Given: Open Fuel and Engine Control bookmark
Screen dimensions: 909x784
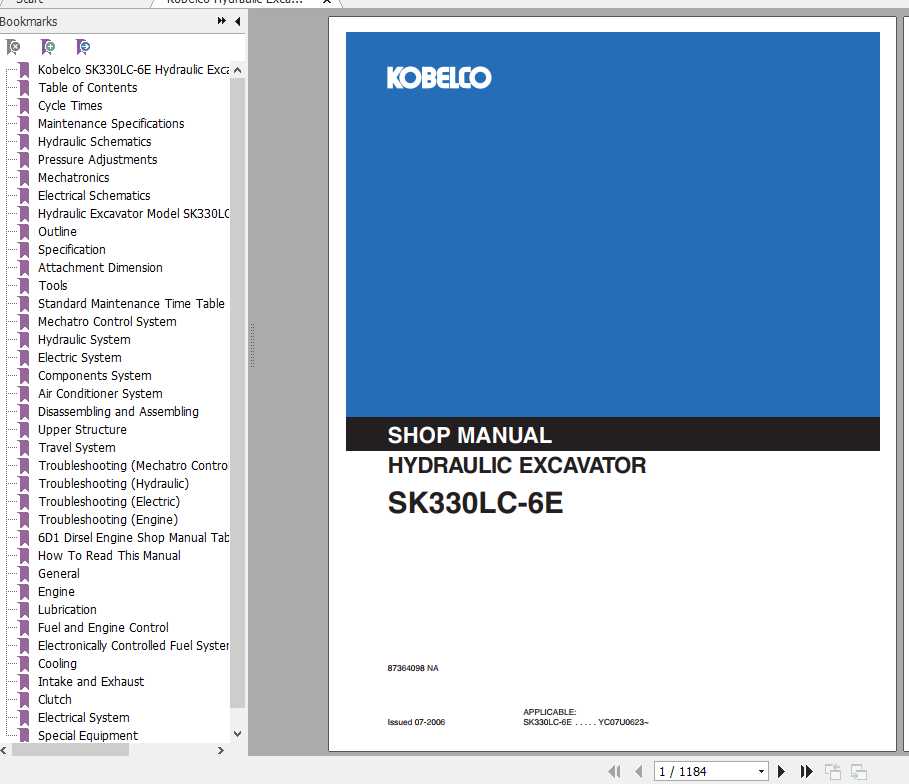Looking at the screenshot, I should tap(103, 627).
